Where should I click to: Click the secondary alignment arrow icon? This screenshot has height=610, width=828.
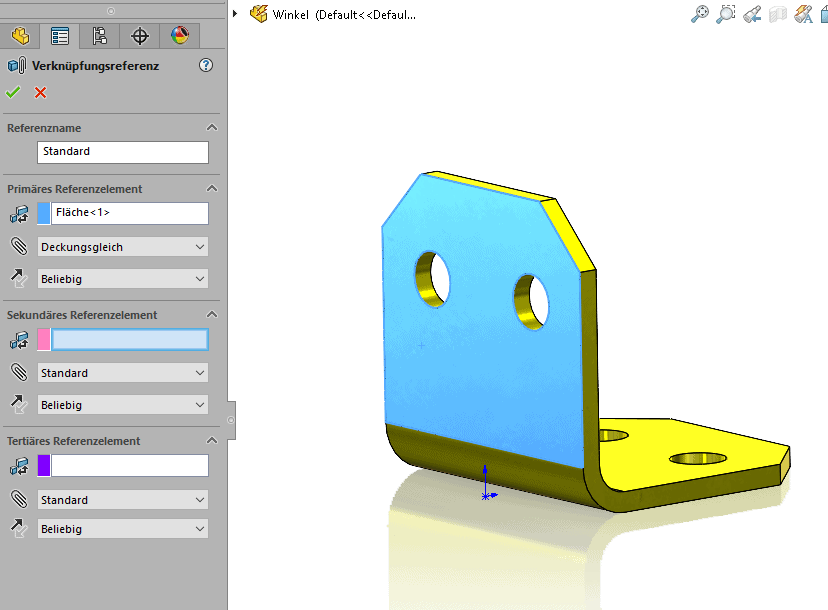(x=19, y=404)
